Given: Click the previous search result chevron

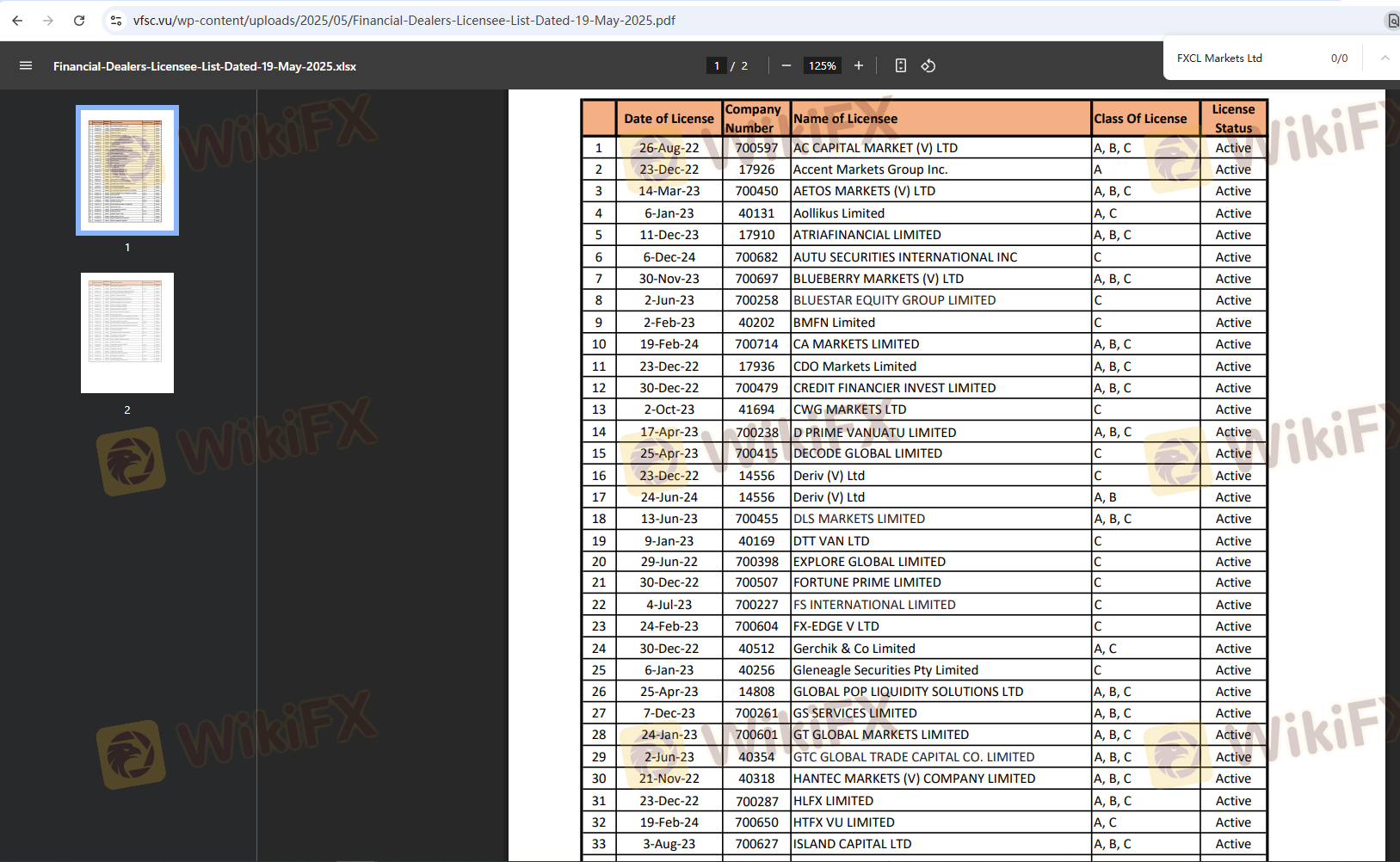Looking at the screenshot, I should pos(1385,58).
